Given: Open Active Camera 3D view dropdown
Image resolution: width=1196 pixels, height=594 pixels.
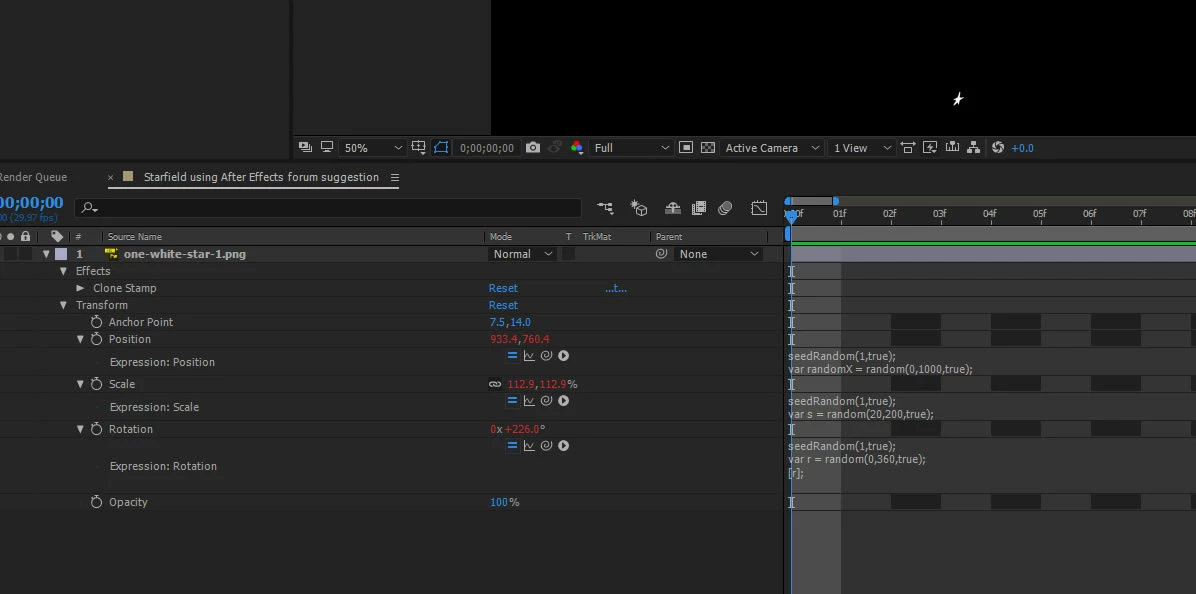Looking at the screenshot, I should (x=771, y=148).
